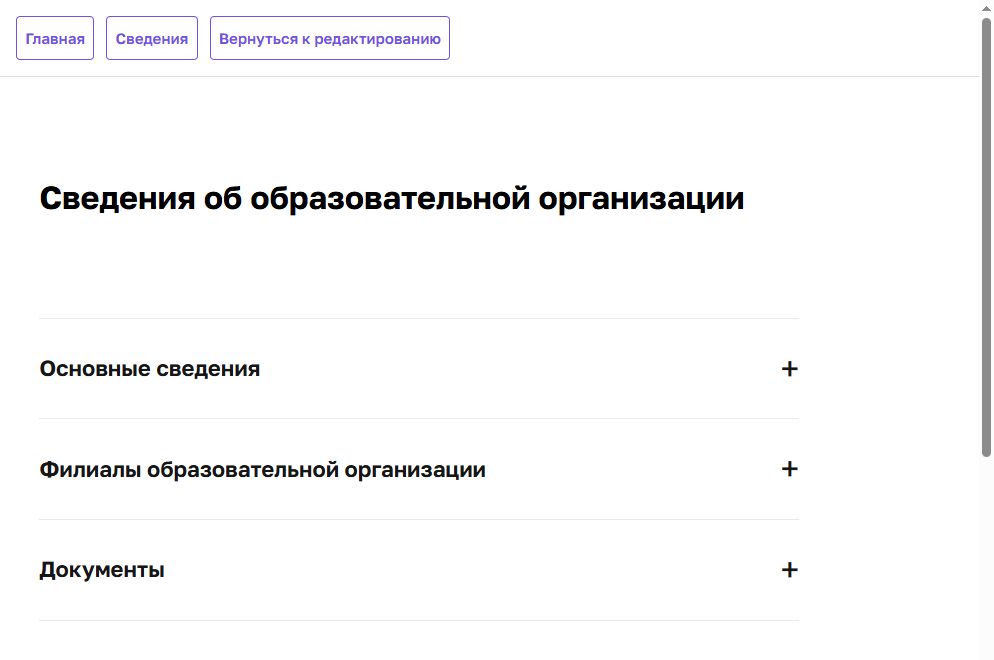Go to the Сведения button
The image size is (994, 660).
(152, 39)
